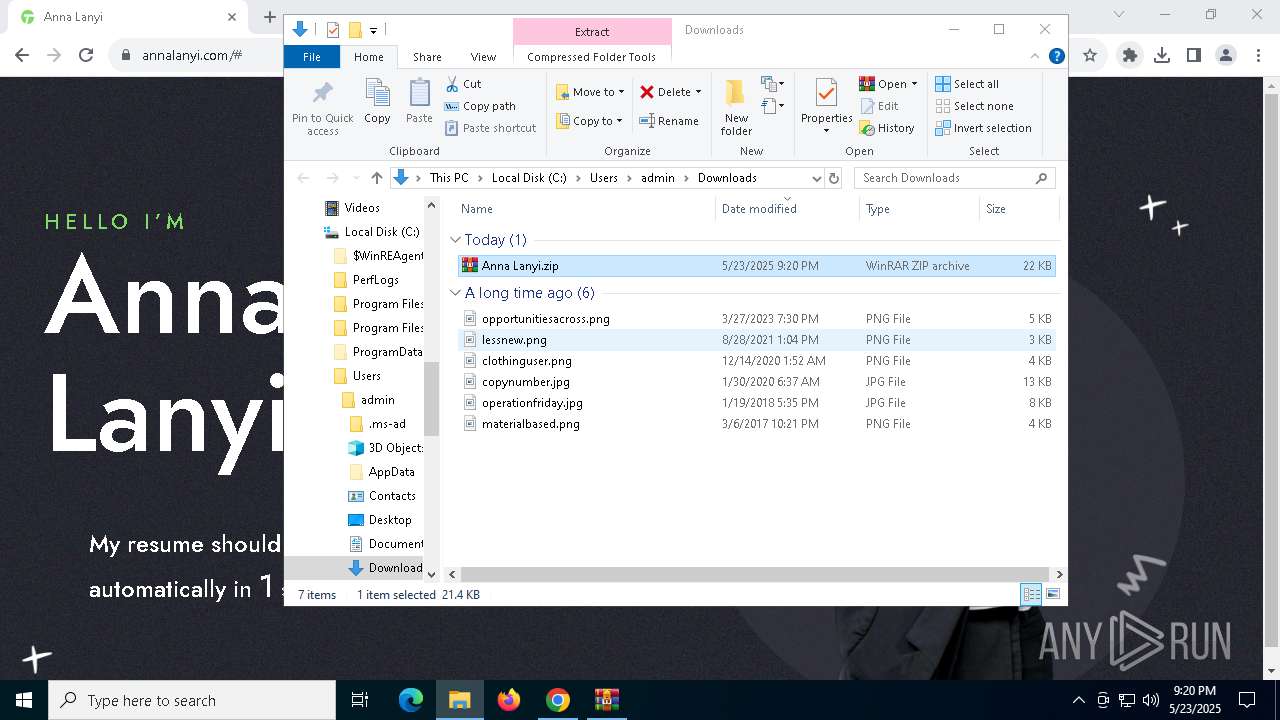The image size is (1280, 720).
Task: Switch to the Share ribbon tab
Action: (x=427, y=57)
